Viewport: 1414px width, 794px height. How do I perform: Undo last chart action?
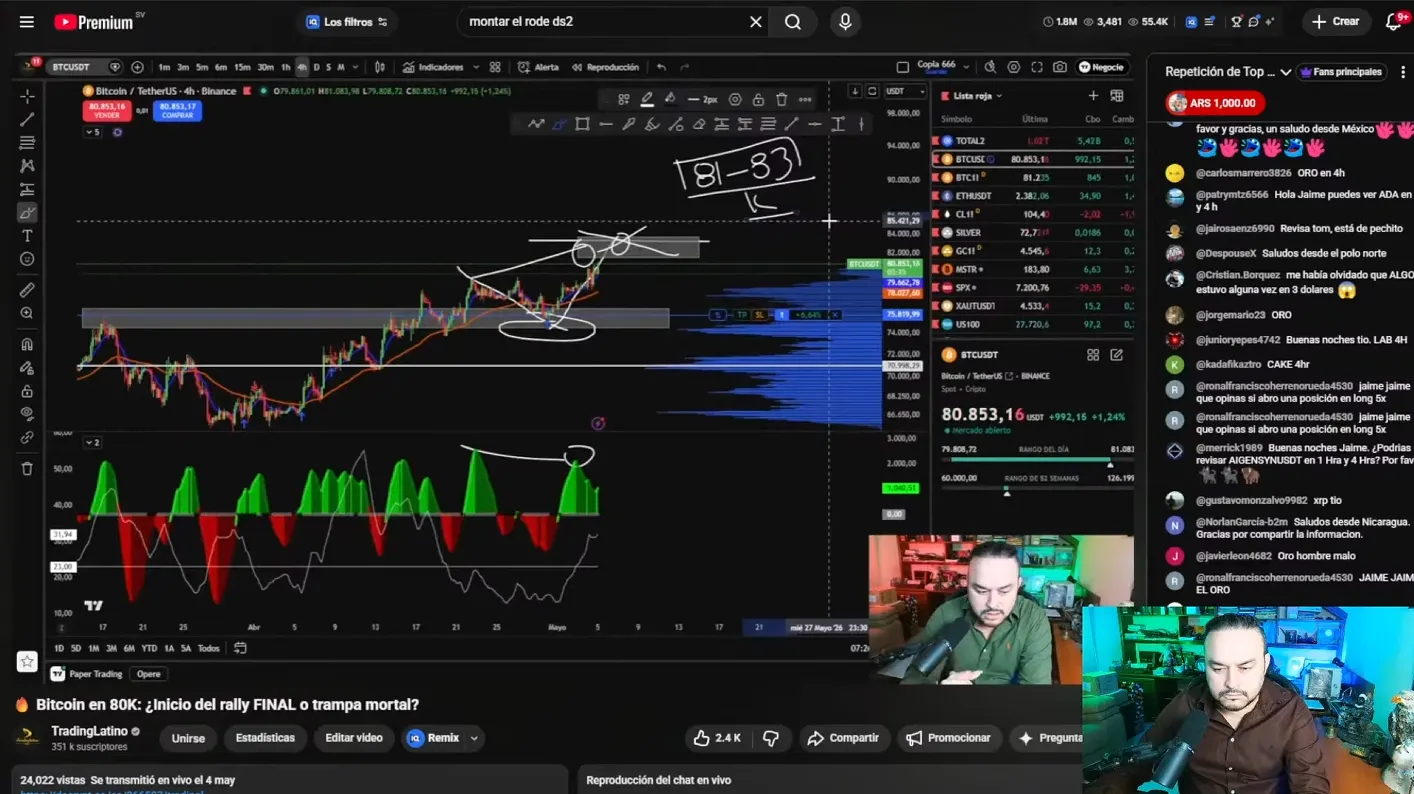click(x=661, y=67)
